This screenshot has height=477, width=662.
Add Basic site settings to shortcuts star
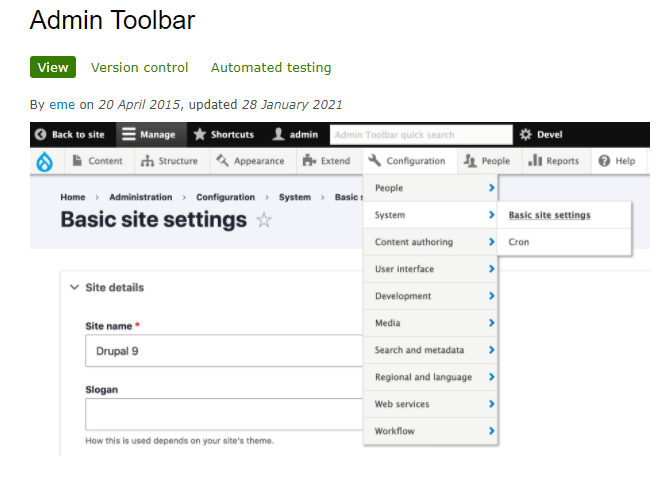point(264,220)
